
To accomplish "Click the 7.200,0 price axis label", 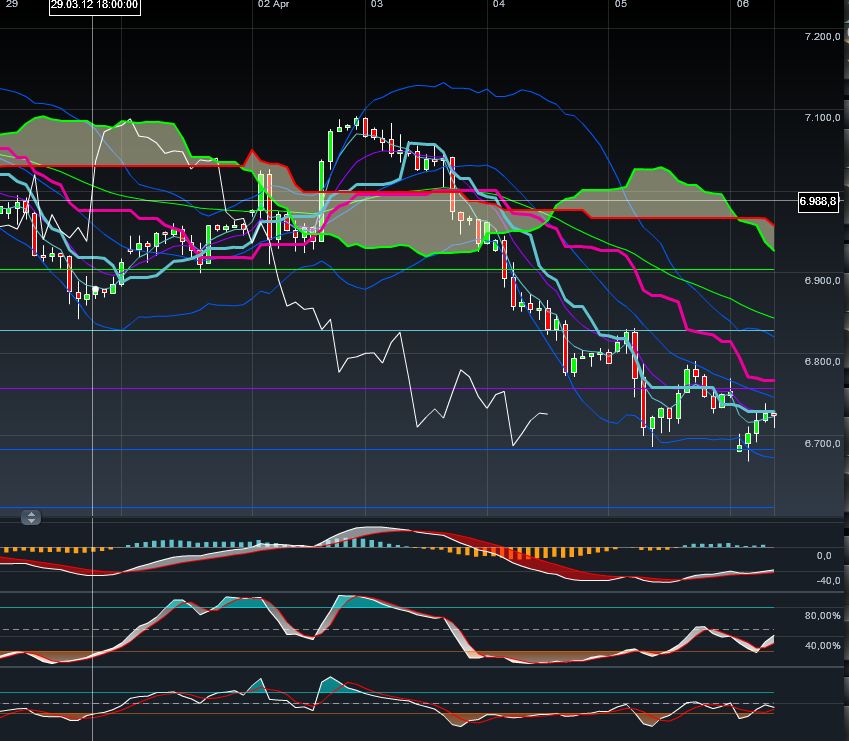I will coord(822,37).
